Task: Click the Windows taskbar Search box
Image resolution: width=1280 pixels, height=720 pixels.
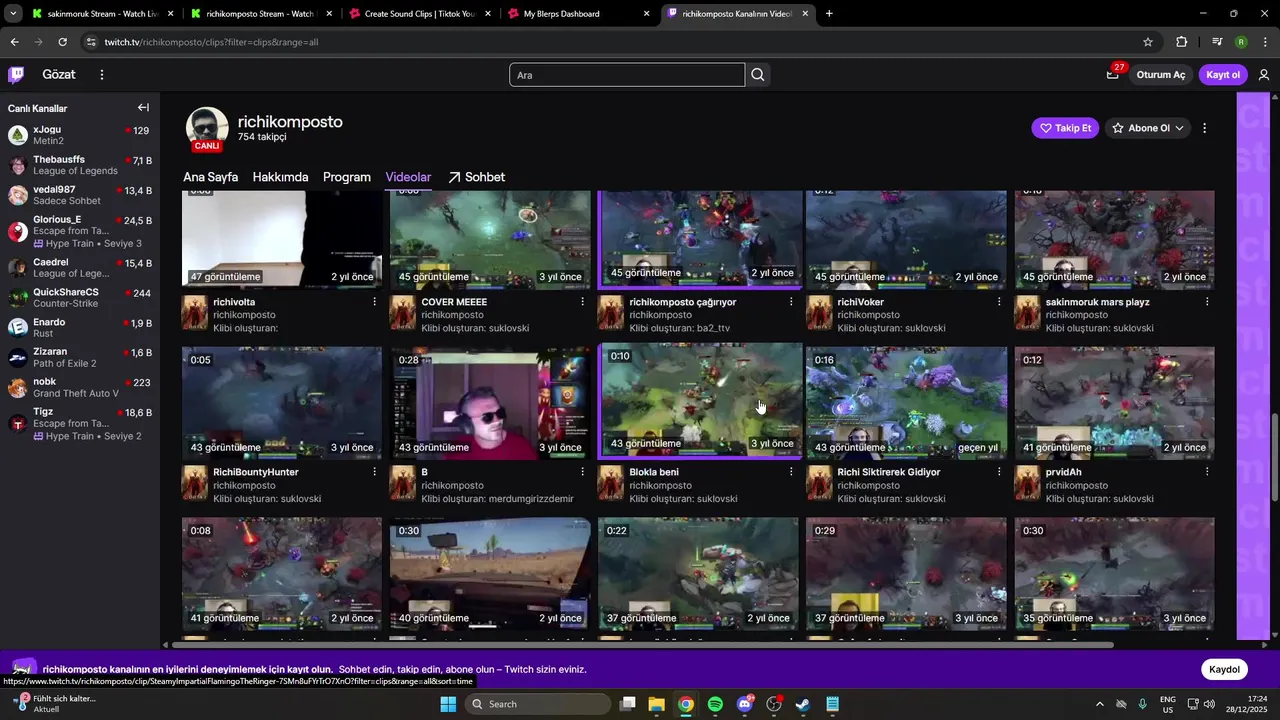Action: [539, 704]
